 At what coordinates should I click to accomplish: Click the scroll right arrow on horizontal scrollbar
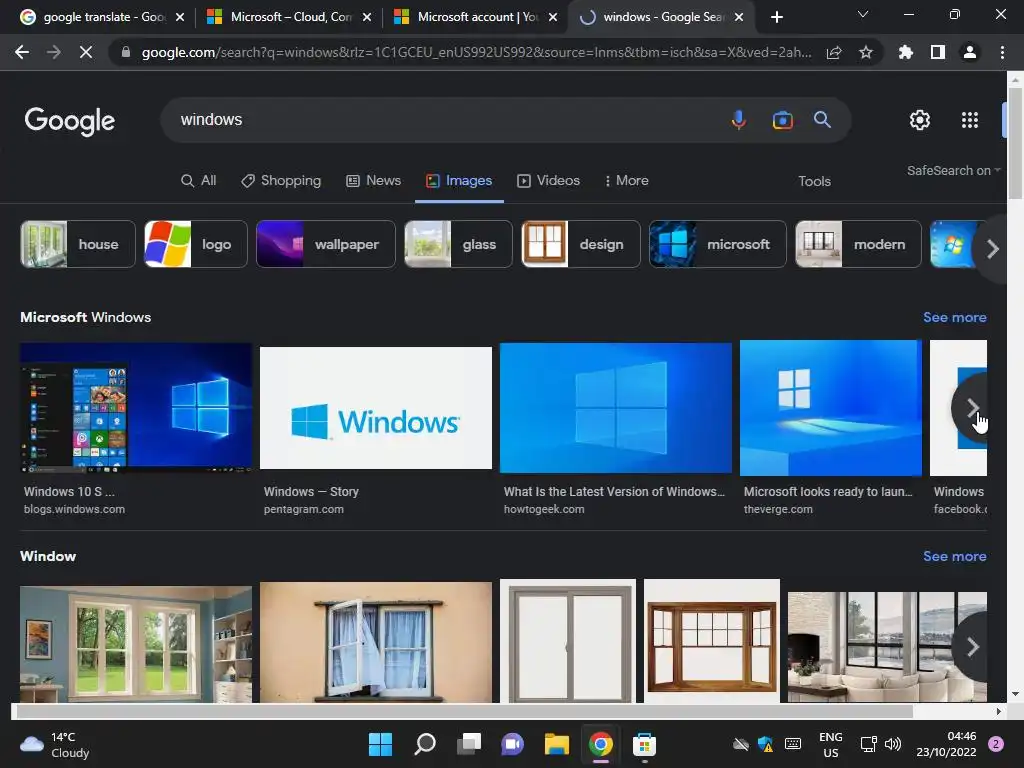point(999,711)
